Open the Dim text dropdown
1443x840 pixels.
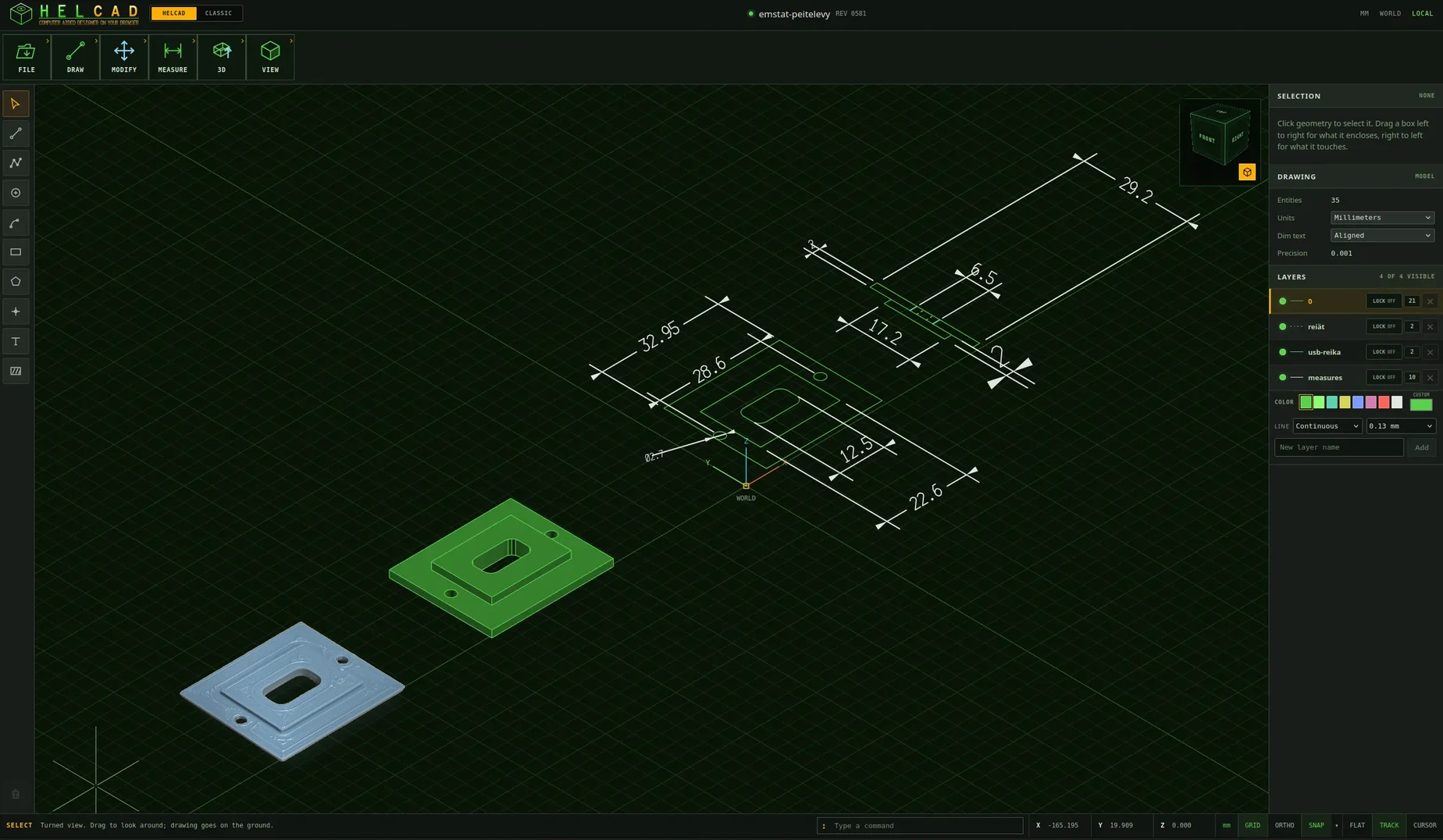point(1382,236)
